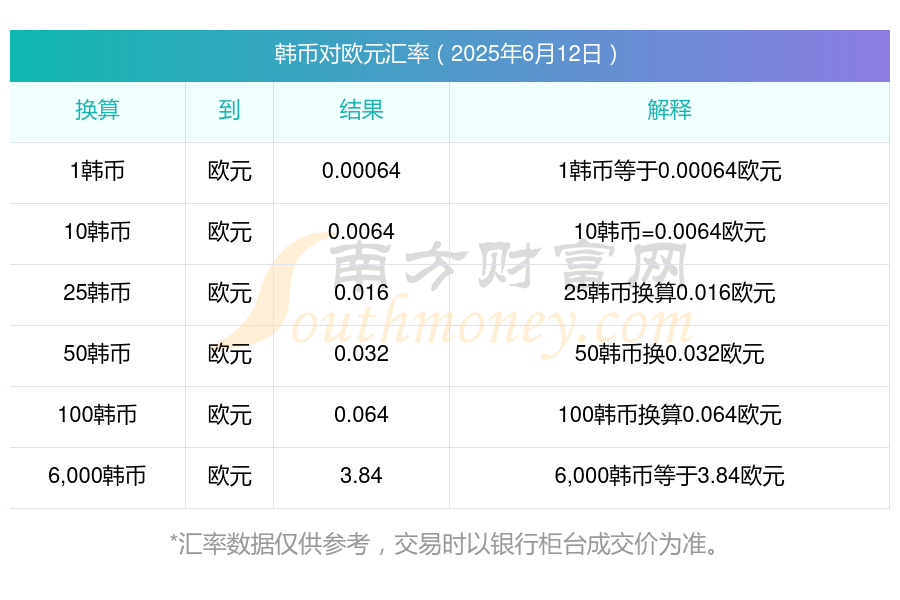900x600 pixels.
Task: Select the 25韩币 cell
Action: 98,293
